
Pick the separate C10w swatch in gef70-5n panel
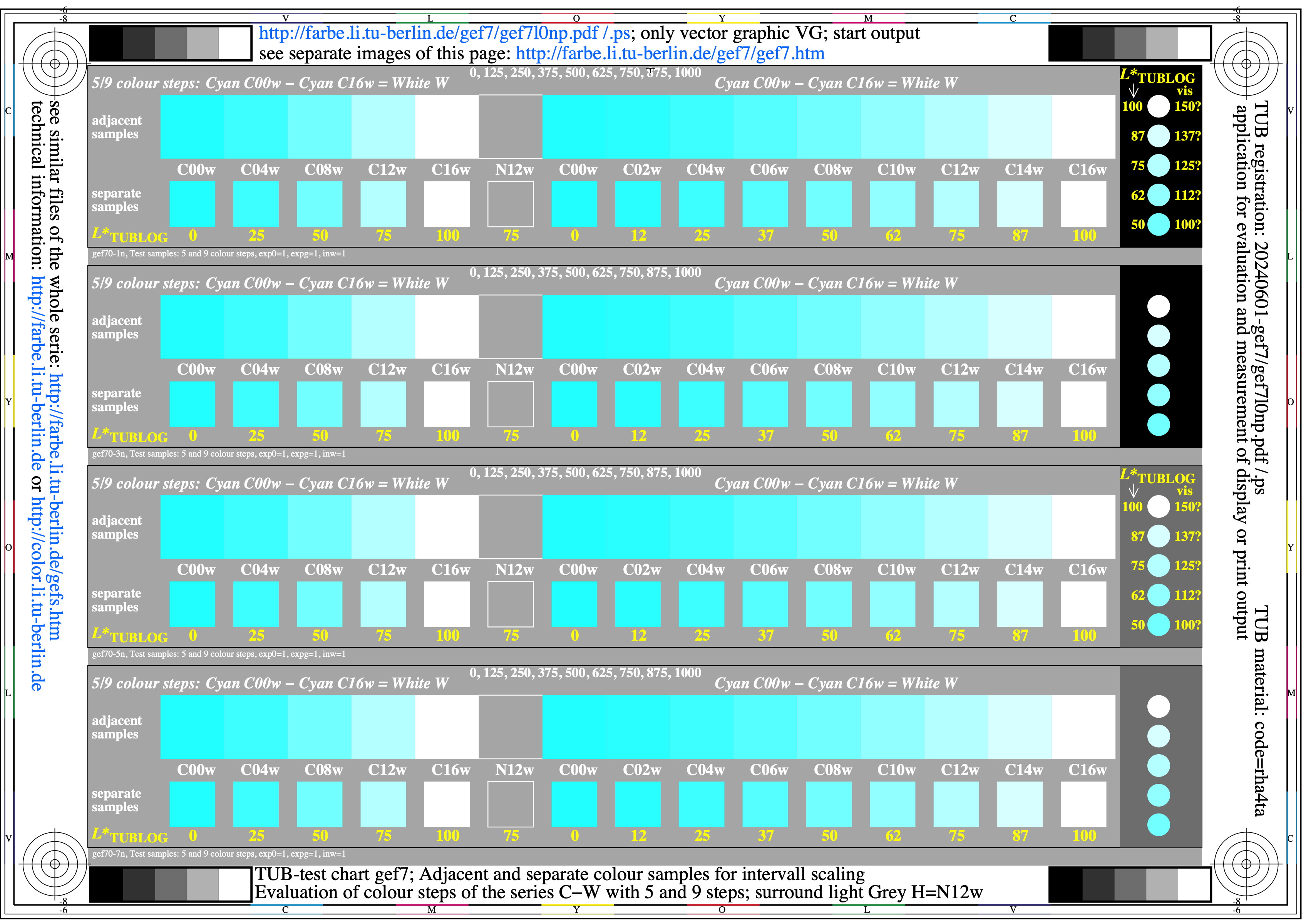point(893,604)
